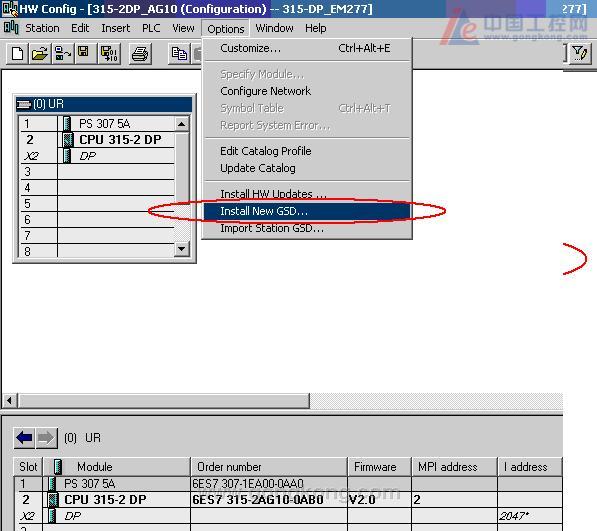The height and width of the screenshot is (531, 597).
Task: Select Install New GSD... entry
Action: coord(307,211)
